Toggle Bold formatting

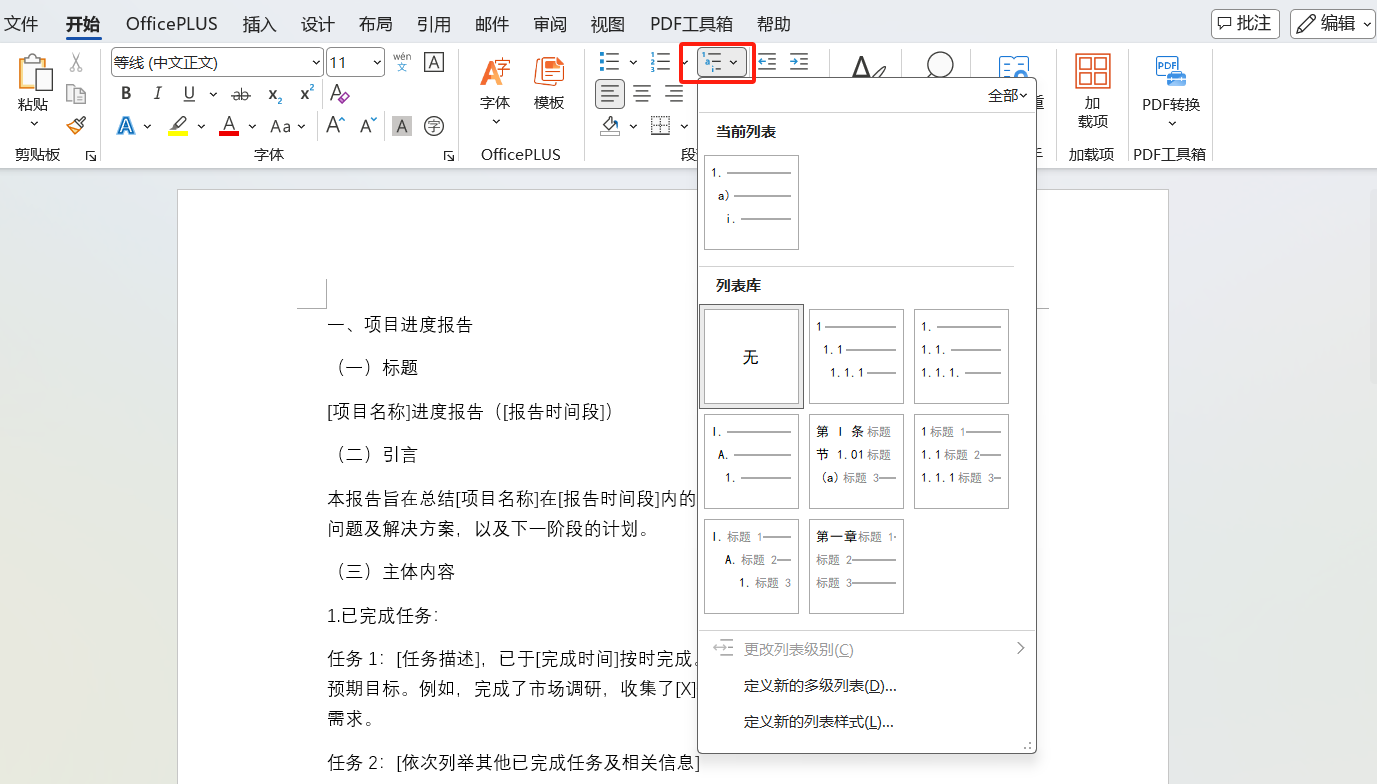click(126, 94)
